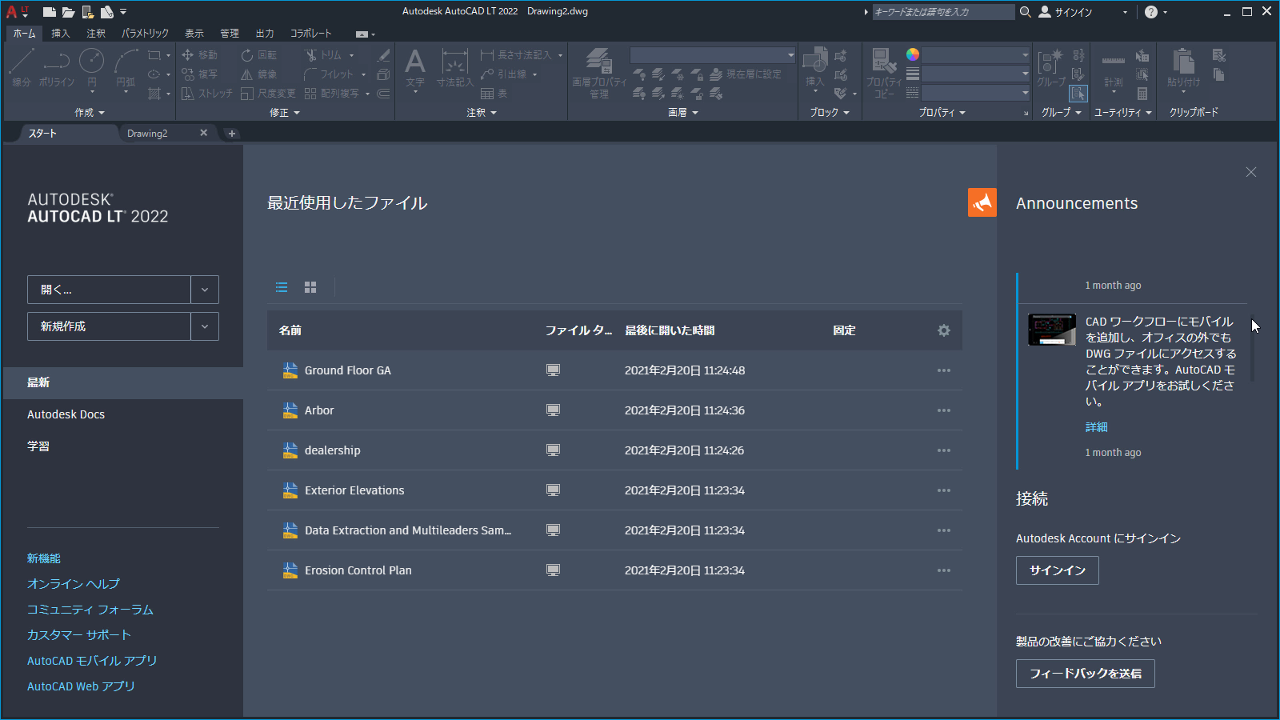
Task: Click the Mirror (鏡像) tool
Action: pos(259,74)
